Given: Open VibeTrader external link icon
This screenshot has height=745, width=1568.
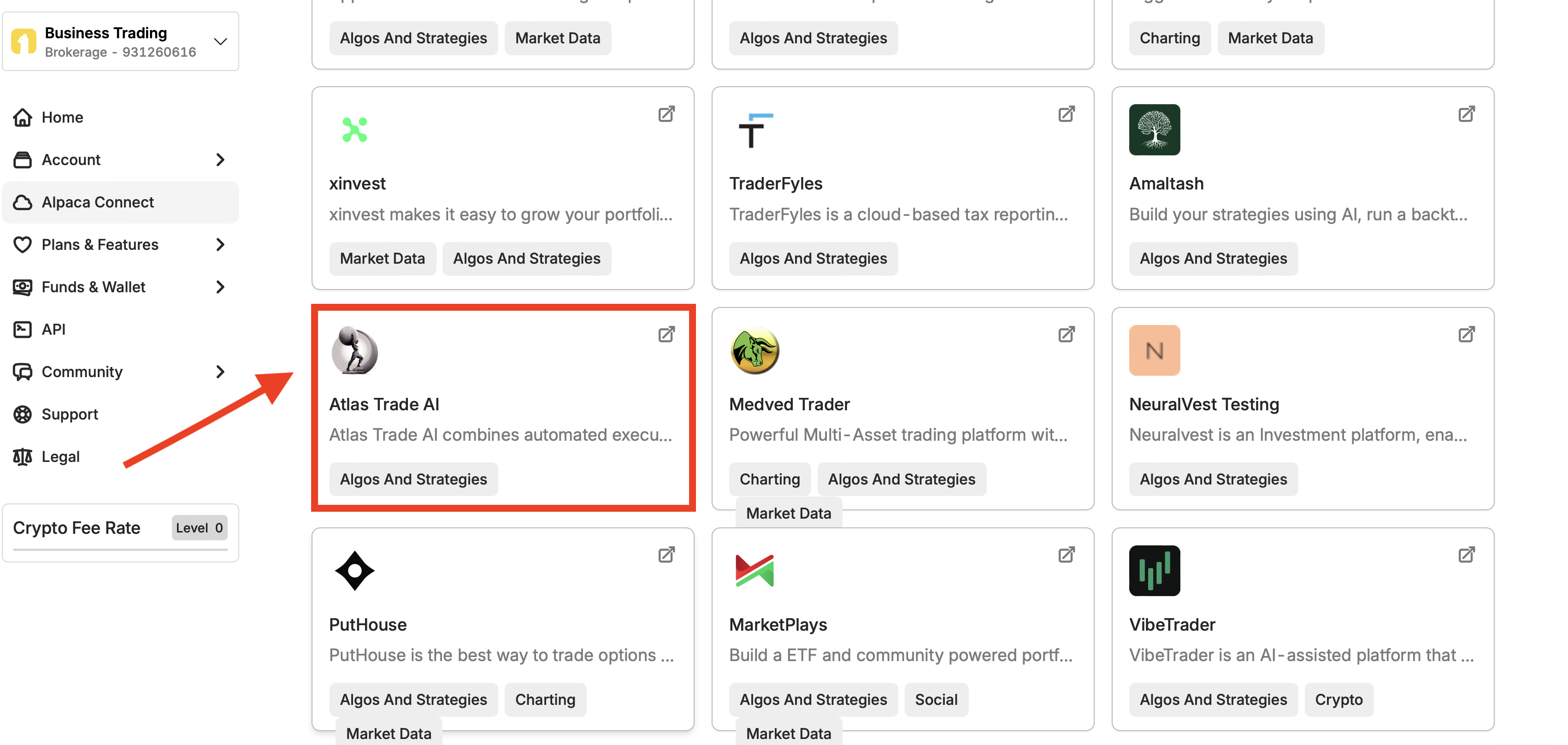Looking at the screenshot, I should tap(1466, 555).
